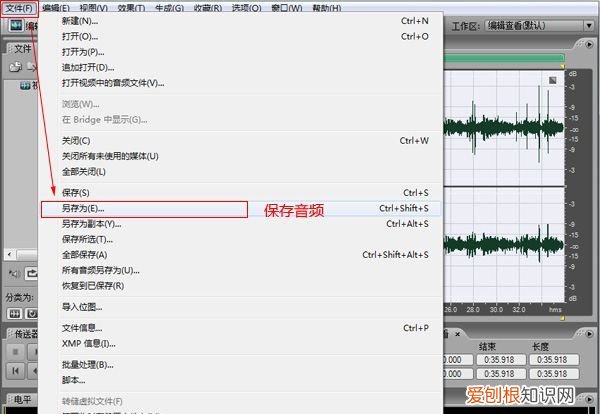This screenshot has height=414, width=600.
Task: Click the speaker auto-play icon in Files panel
Action: (14, 274)
